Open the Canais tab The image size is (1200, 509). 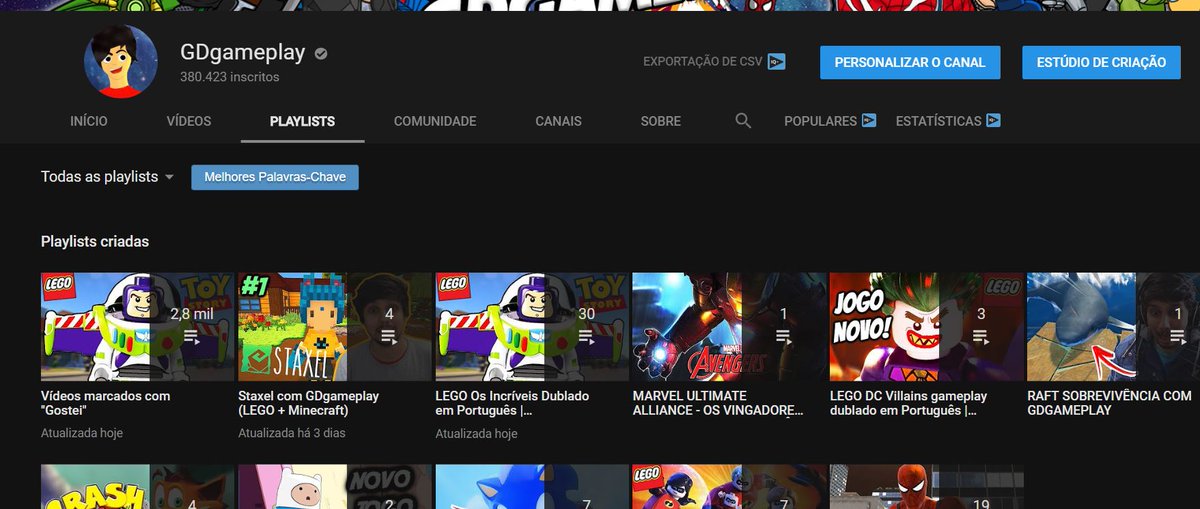coord(558,121)
